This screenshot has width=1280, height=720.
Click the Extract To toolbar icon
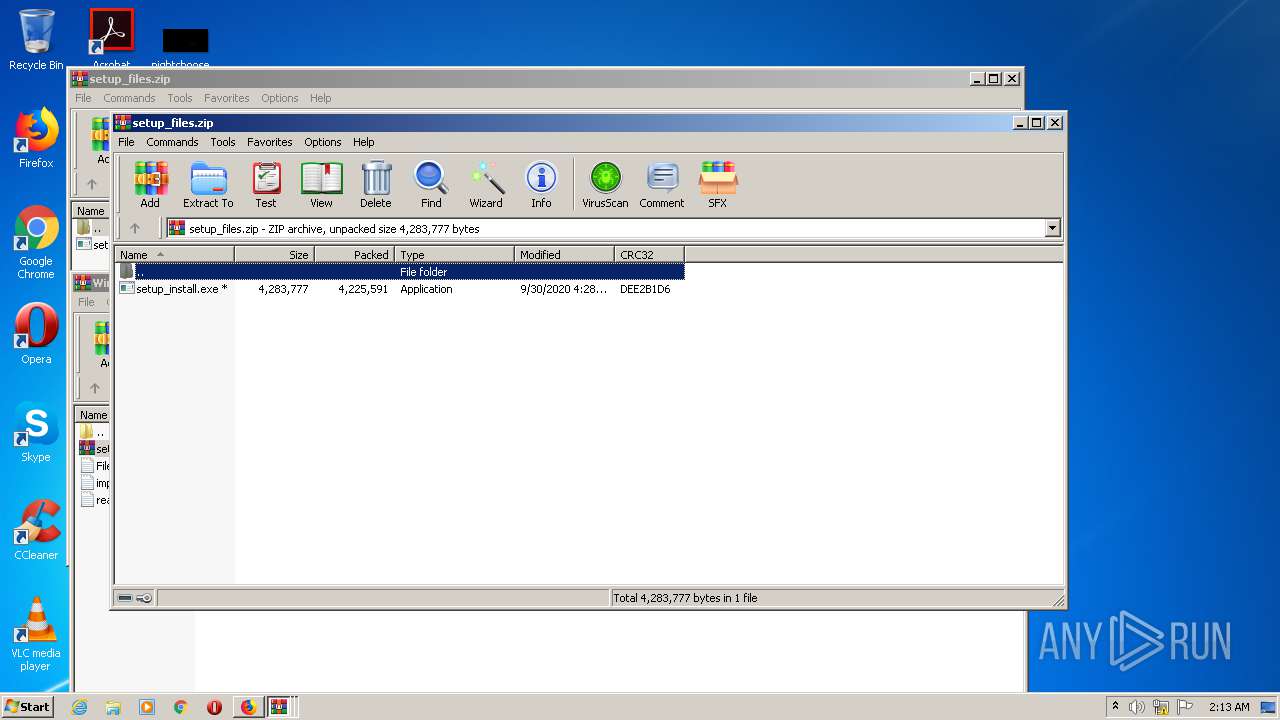click(208, 185)
